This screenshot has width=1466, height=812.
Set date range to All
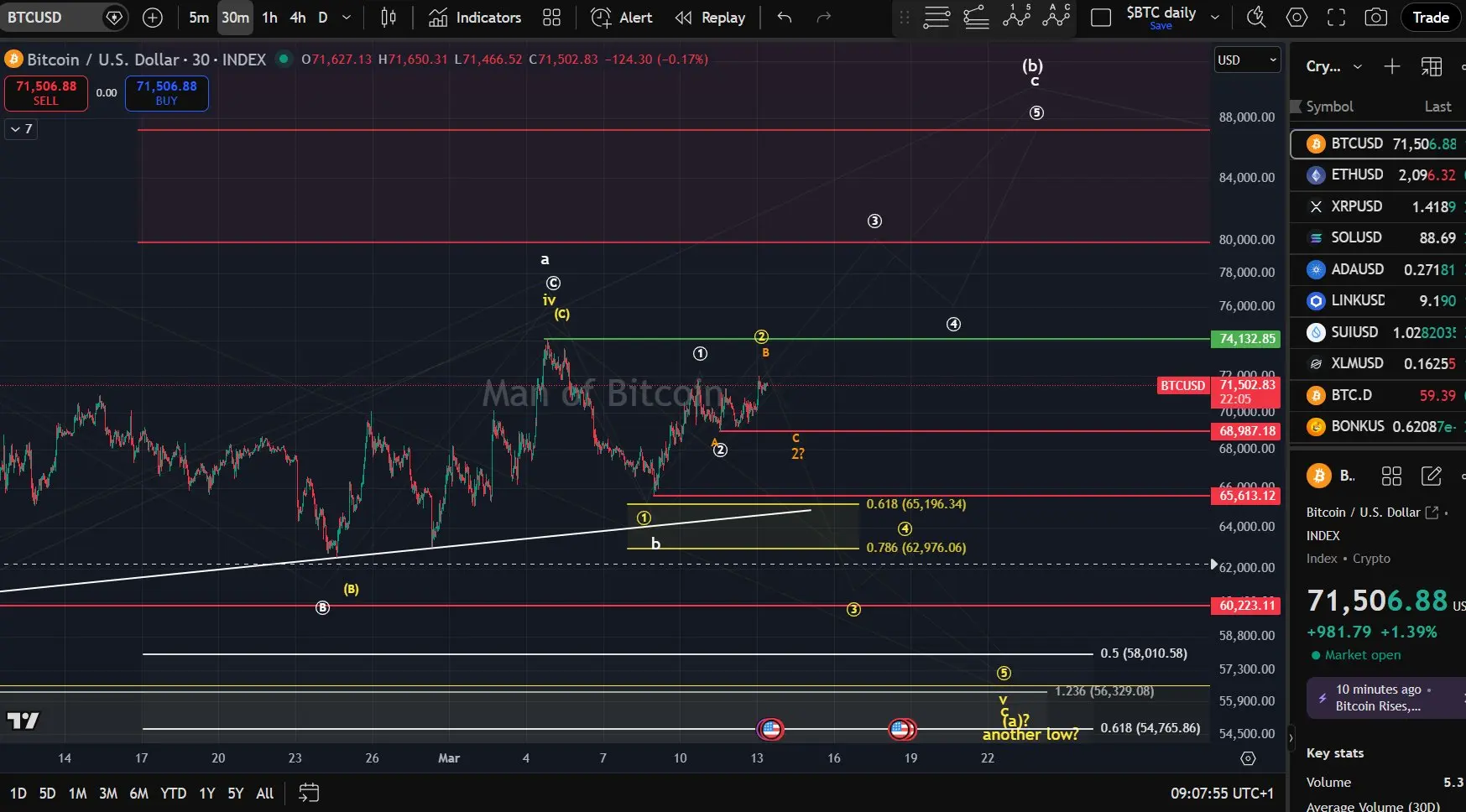point(265,793)
